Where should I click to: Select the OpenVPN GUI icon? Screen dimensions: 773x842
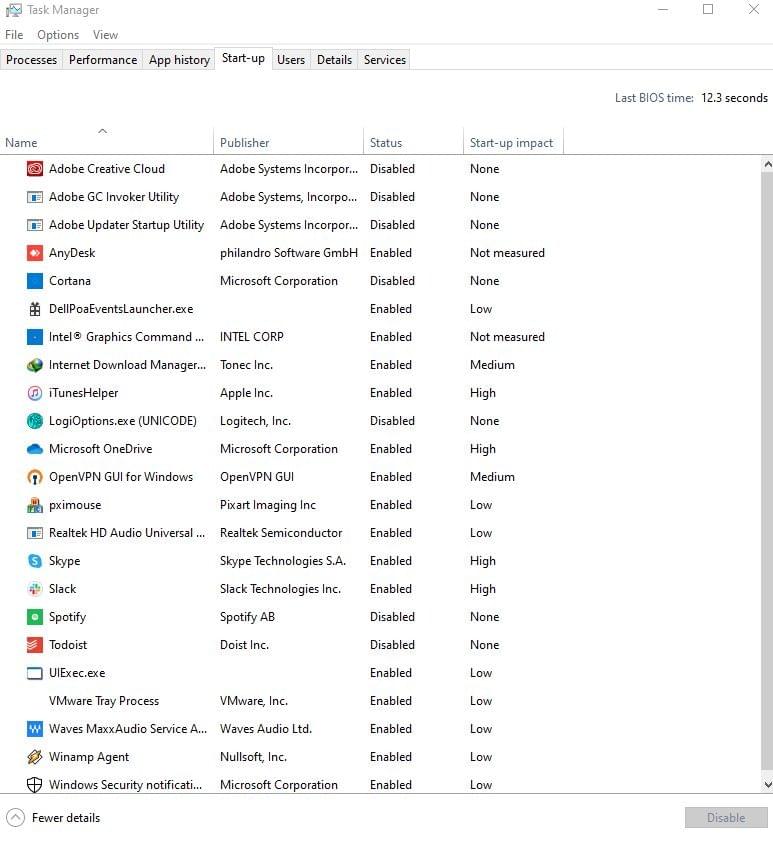click(x=35, y=477)
